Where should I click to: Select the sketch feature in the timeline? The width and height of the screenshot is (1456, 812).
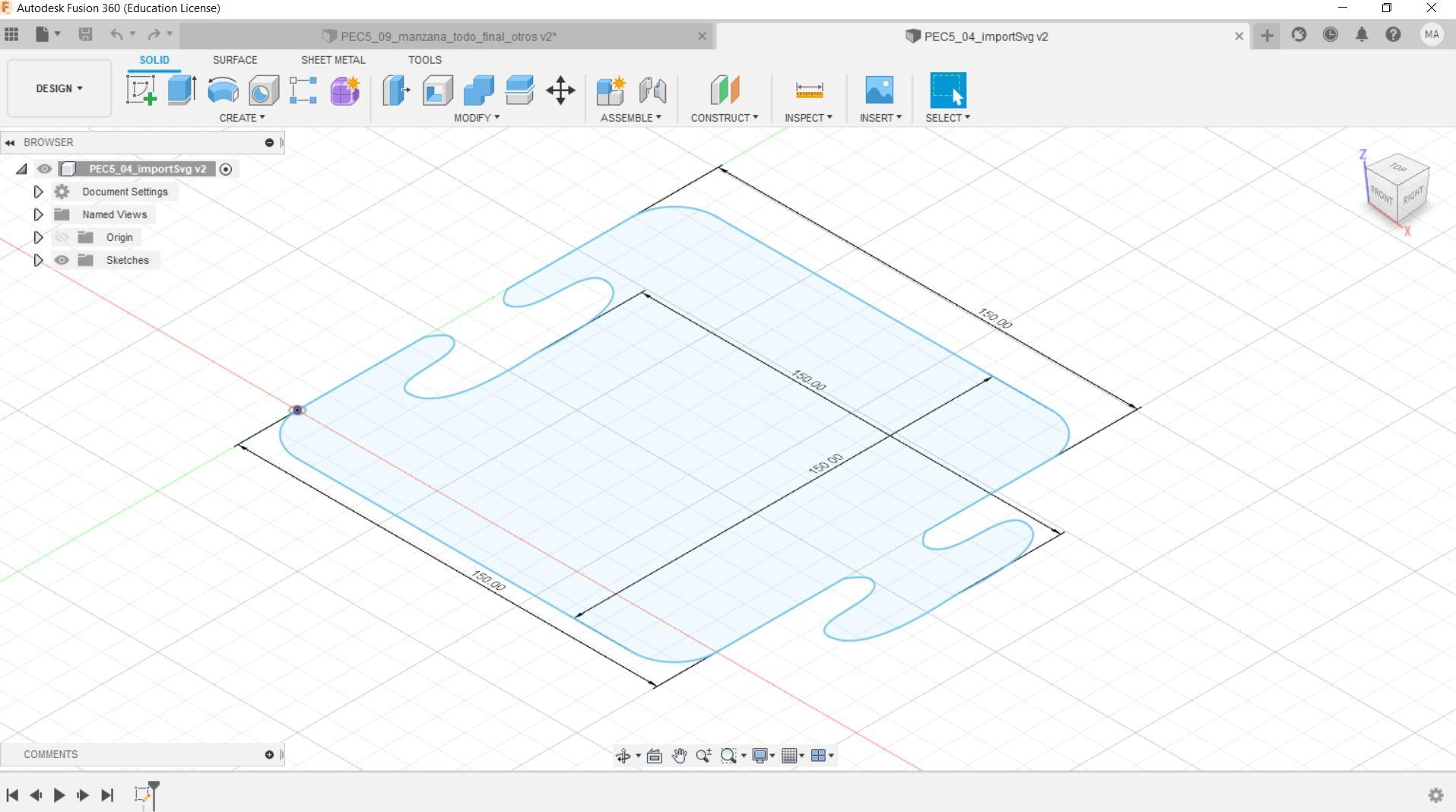pyautogui.click(x=142, y=795)
